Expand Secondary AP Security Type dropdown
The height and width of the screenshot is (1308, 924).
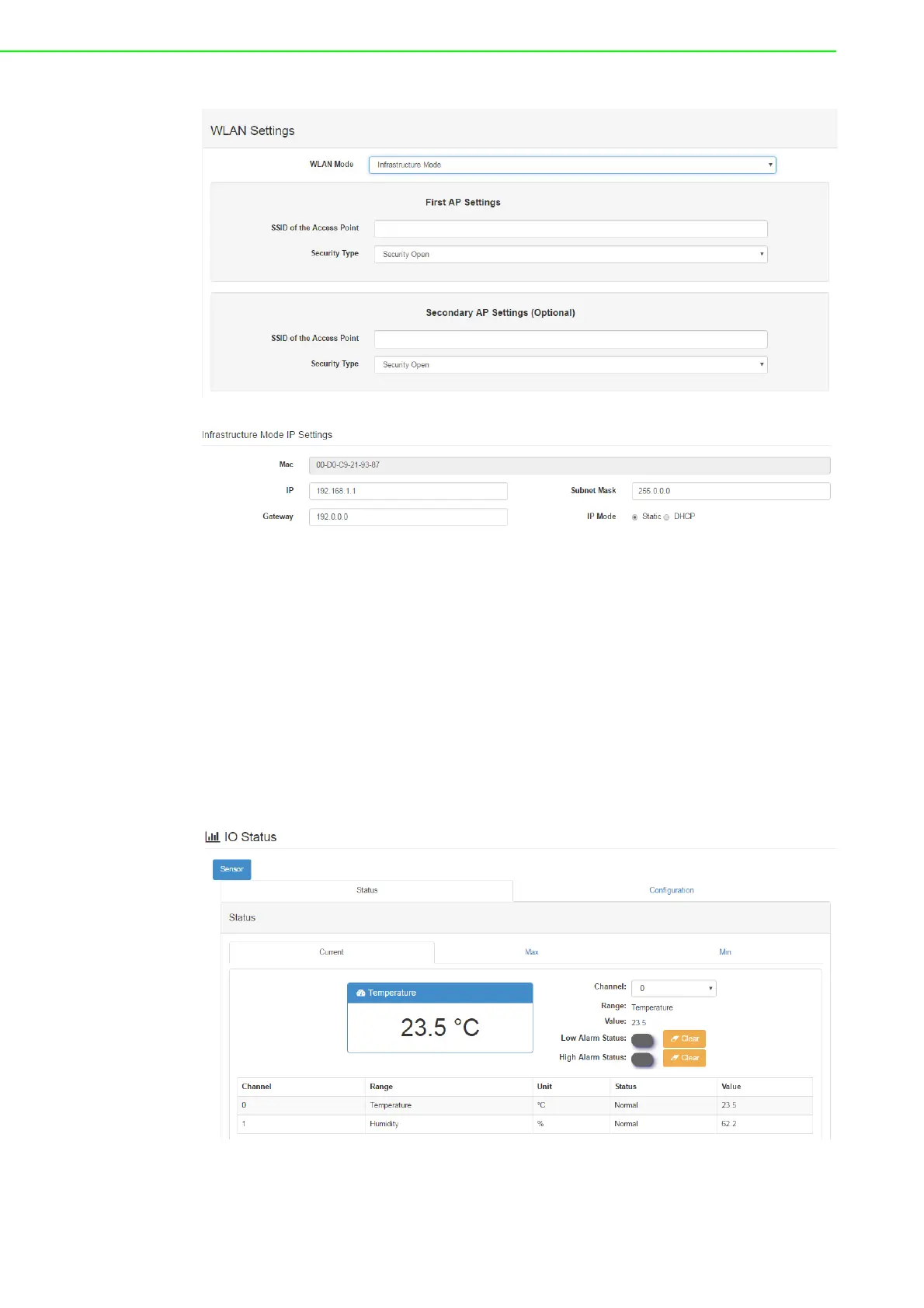coord(570,365)
